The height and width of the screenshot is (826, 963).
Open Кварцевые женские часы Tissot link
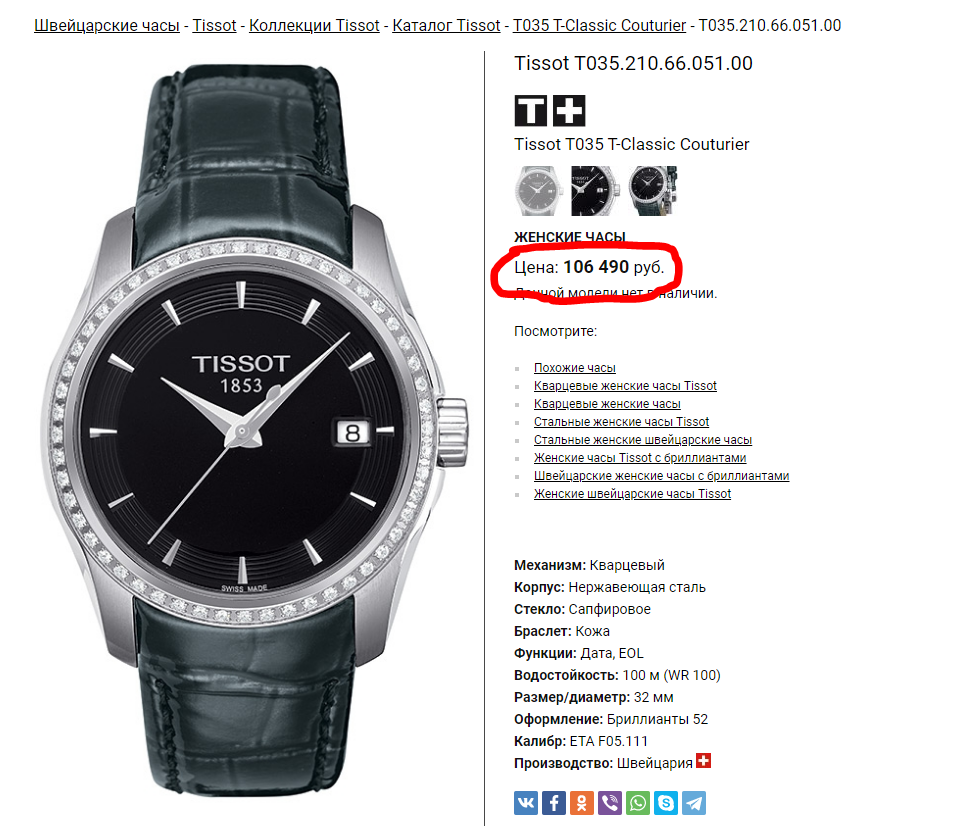(x=625, y=386)
